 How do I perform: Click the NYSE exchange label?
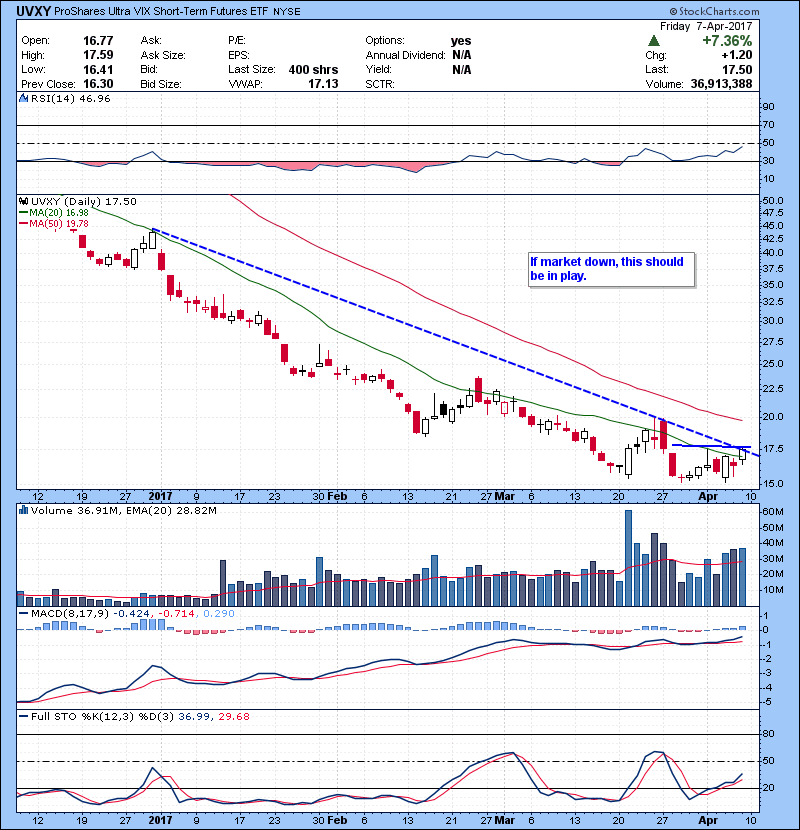[x=286, y=11]
